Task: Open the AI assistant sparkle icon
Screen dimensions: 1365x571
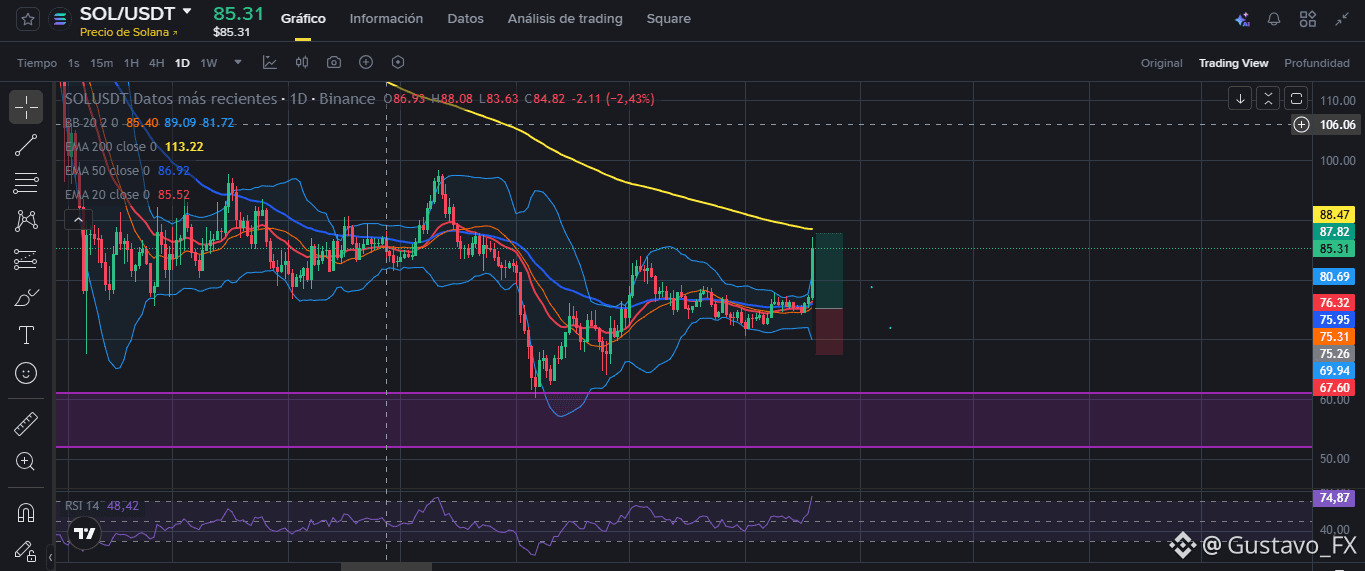Action: point(1242,19)
